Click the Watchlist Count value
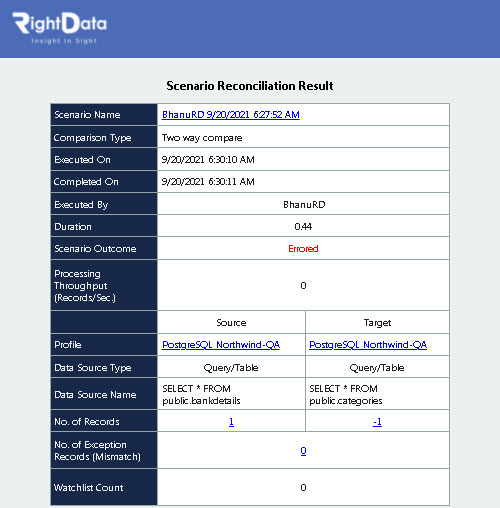 (303, 488)
